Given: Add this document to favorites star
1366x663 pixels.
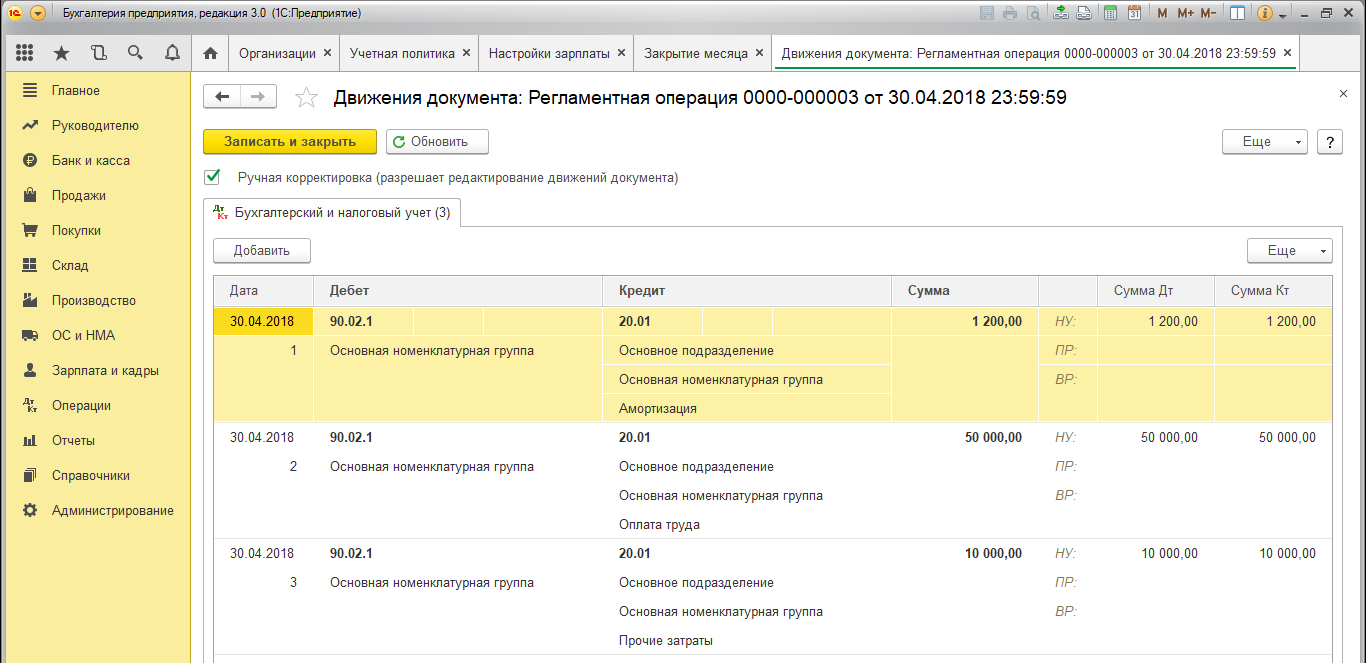Looking at the screenshot, I should [307, 97].
